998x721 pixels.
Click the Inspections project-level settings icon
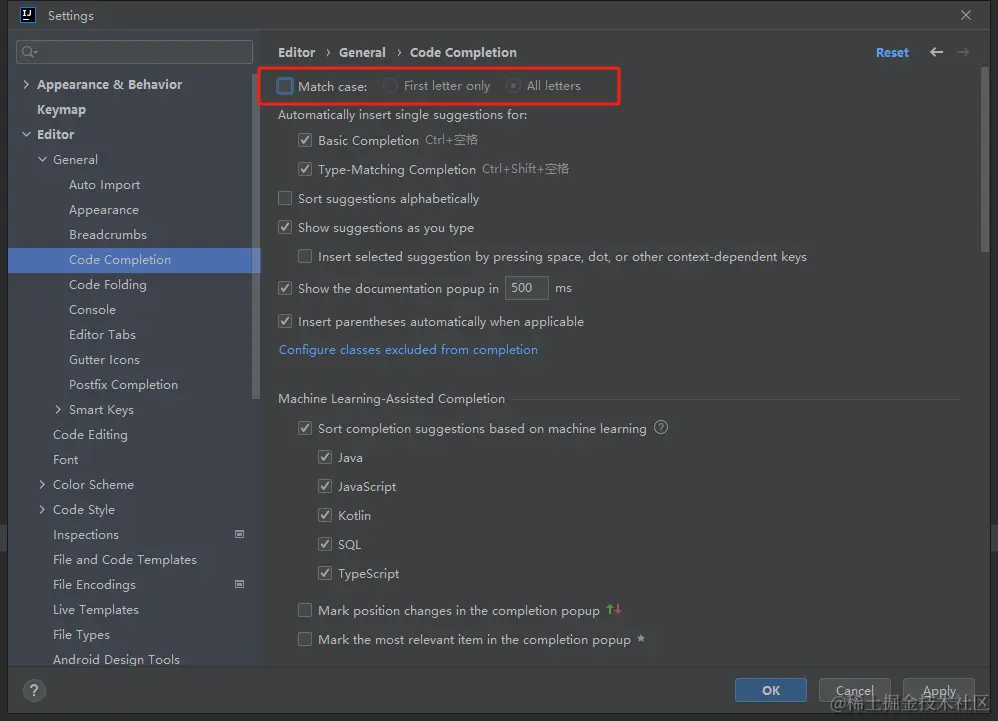click(x=239, y=535)
